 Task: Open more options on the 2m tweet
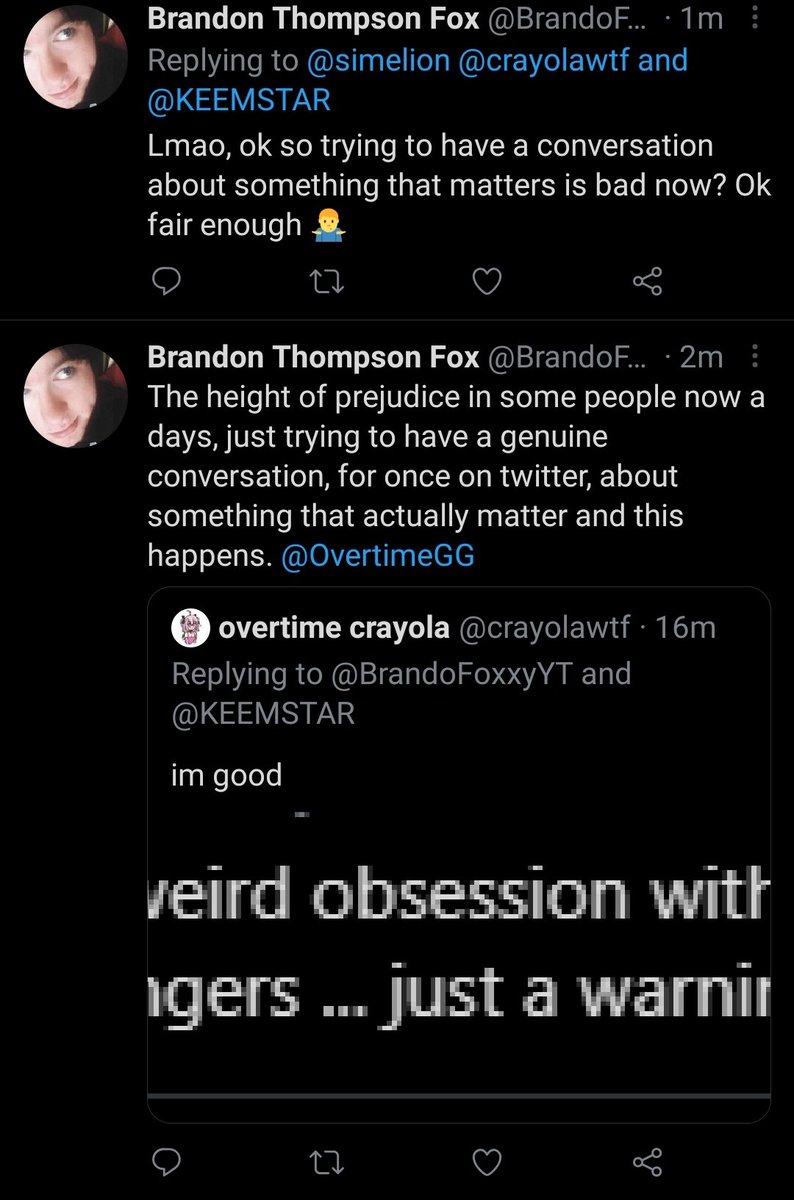pyautogui.click(x=755, y=357)
